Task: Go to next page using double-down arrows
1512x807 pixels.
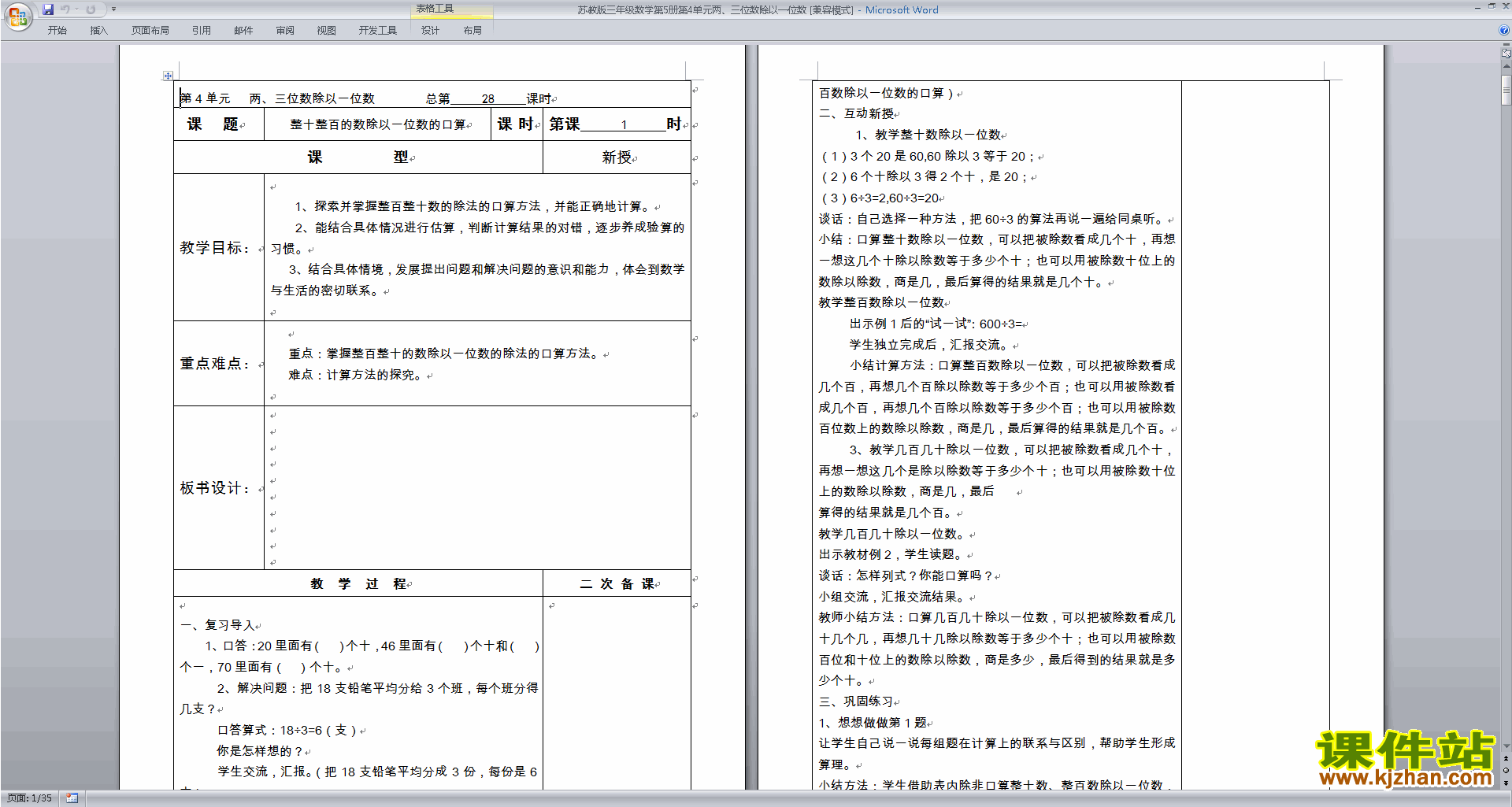Action: 1506,783
